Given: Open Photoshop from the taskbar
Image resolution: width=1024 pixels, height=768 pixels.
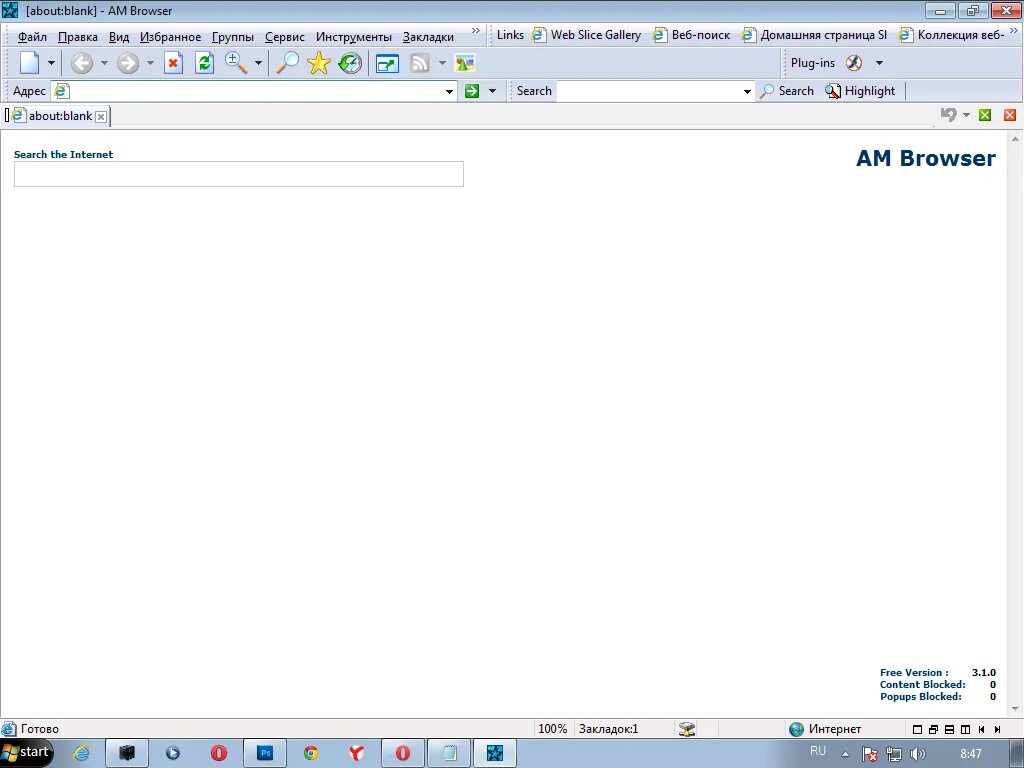Looking at the screenshot, I should tap(265, 754).
